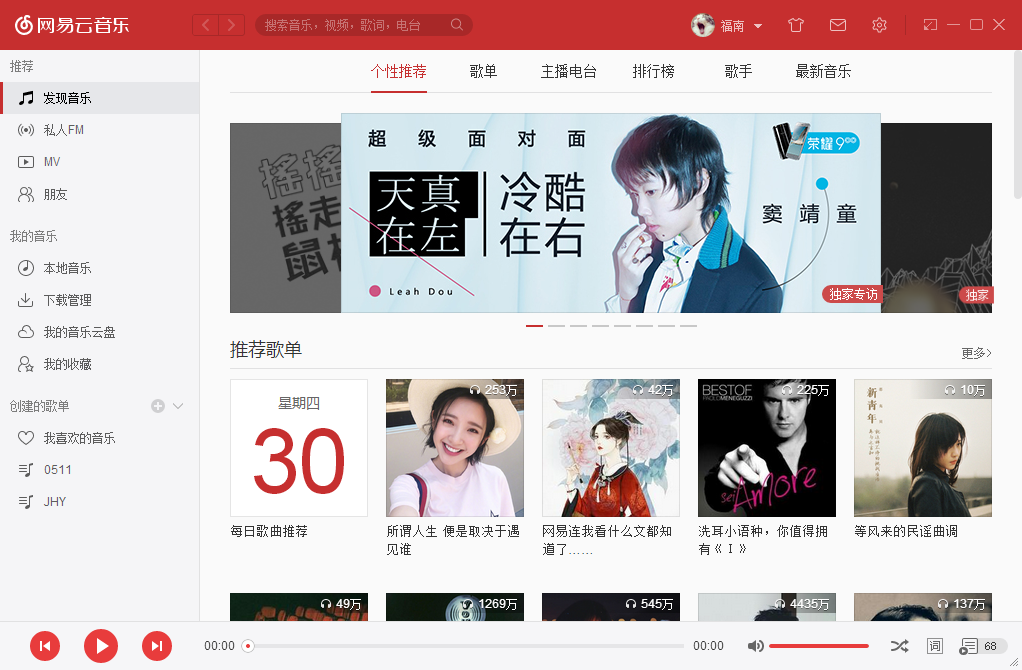Open the messages envelope icon
The height and width of the screenshot is (670, 1022).
(838, 25)
